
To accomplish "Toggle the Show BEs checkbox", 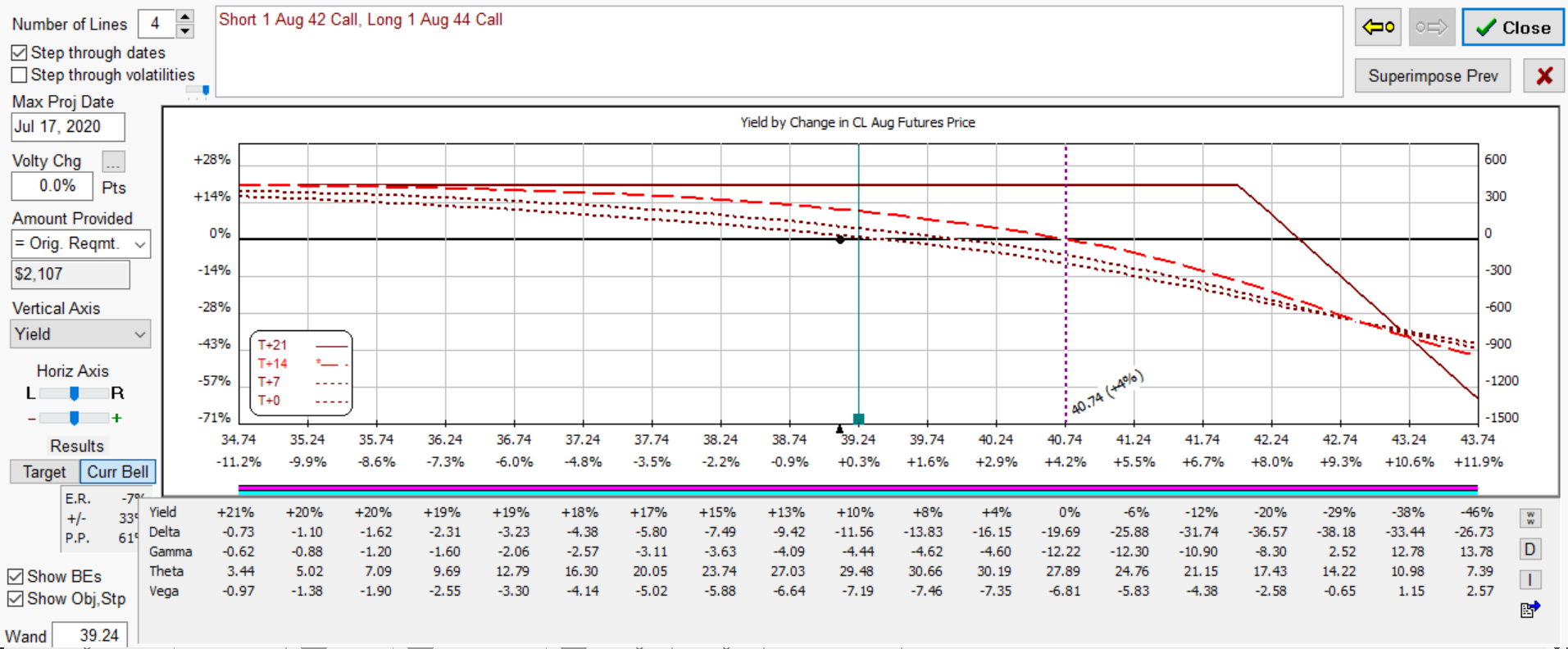I will click(x=15, y=577).
